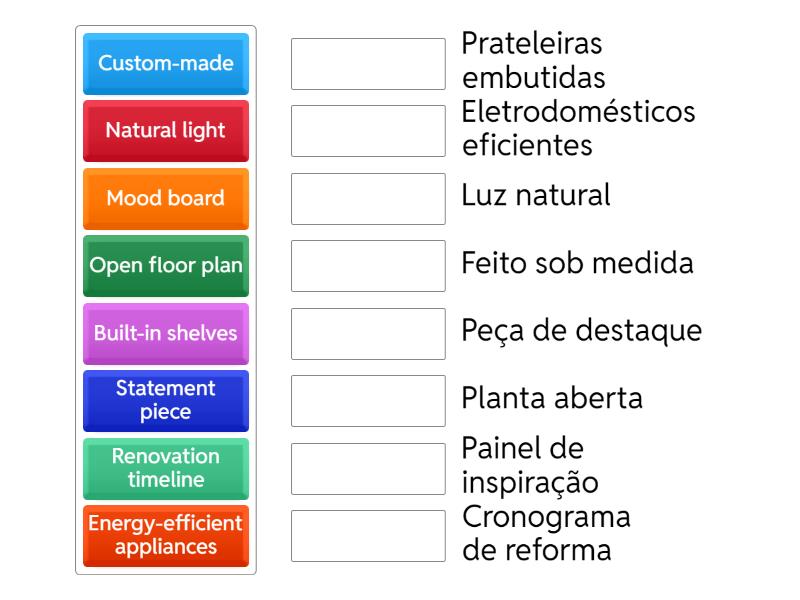Select the empty box beside Planta aberta
The height and width of the screenshot is (600, 800).
click(x=368, y=400)
